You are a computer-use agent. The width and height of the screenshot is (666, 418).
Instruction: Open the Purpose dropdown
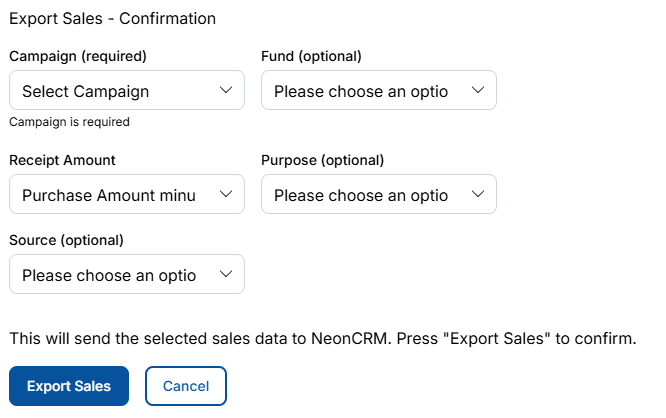(378, 194)
